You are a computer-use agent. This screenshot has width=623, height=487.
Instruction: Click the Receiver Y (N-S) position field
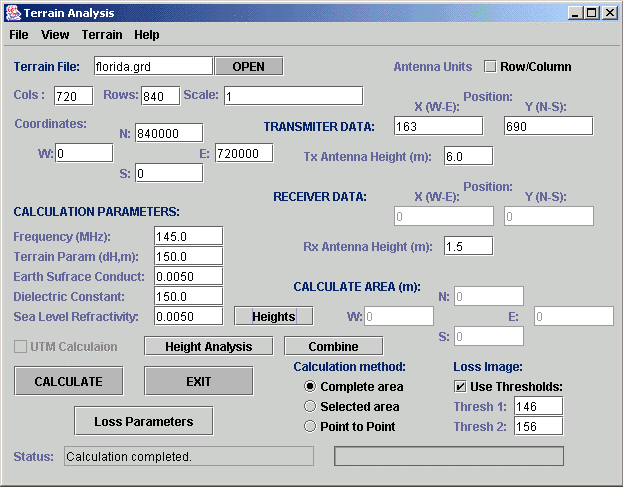[x=549, y=216]
